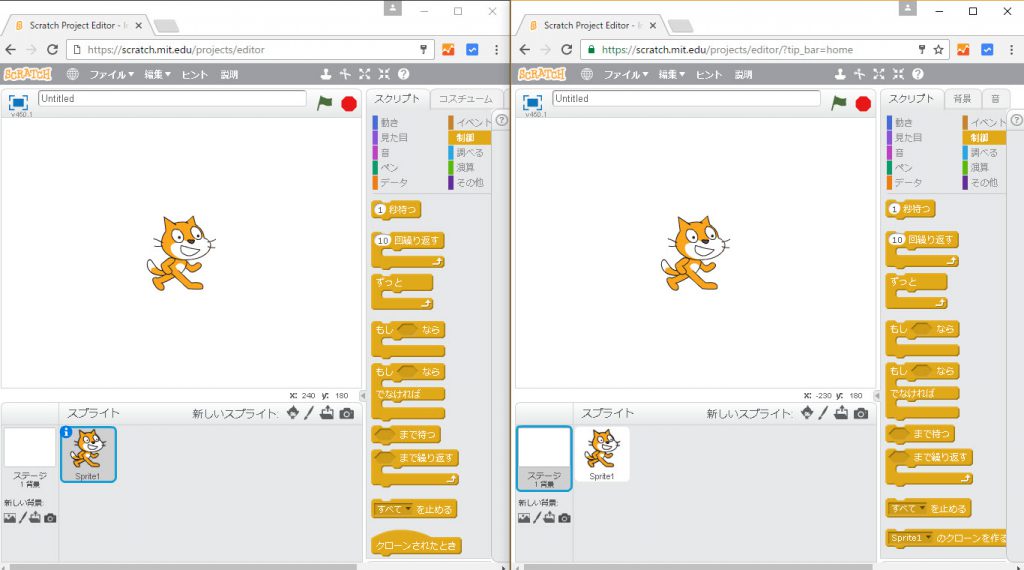Image resolution: width=1024 pixels, height=570 pixels.
Task: Select grow sprite tool in right window
Action: [879, 74]
